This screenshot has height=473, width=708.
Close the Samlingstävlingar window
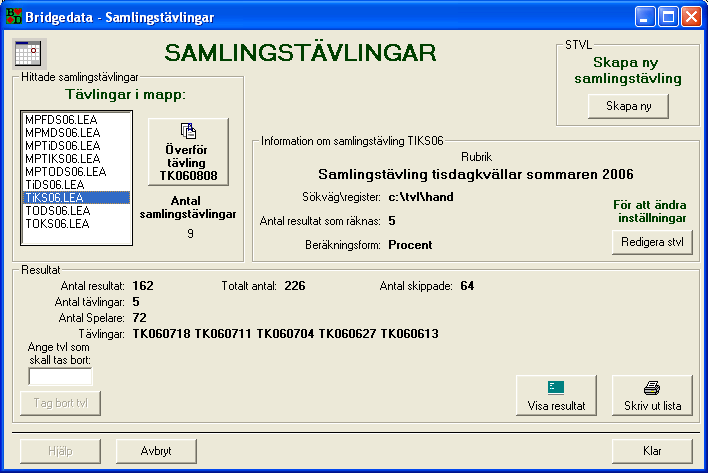tap(692, 15)
